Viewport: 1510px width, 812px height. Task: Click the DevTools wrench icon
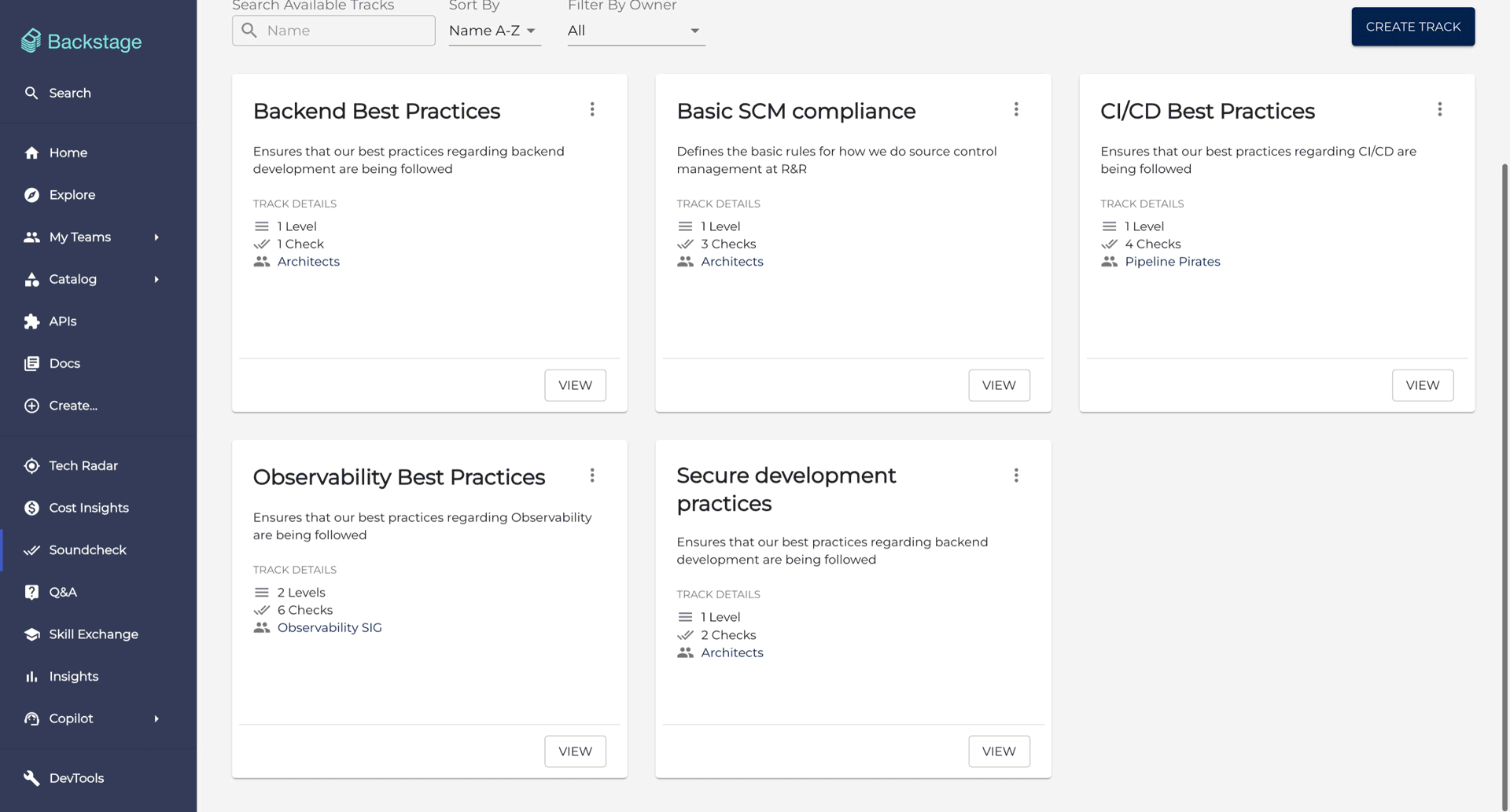(x=31, y=777)
